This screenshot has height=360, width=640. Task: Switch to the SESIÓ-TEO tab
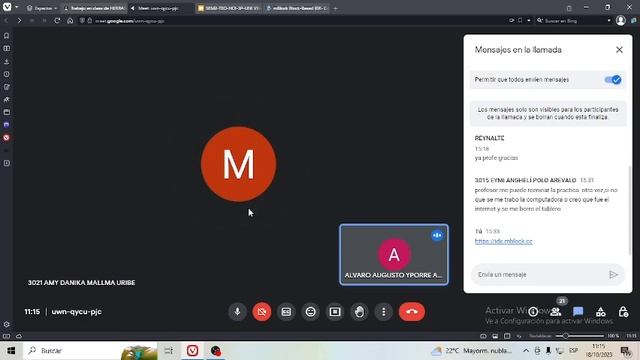(229, 8)
